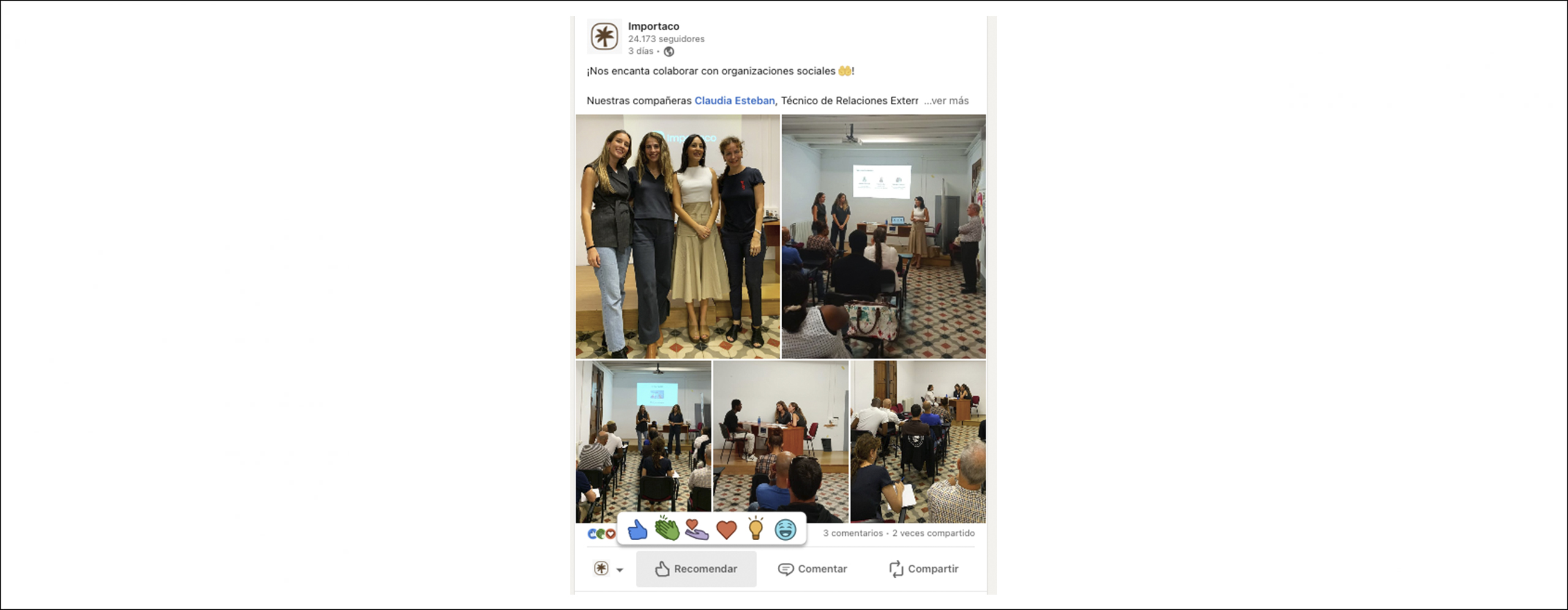
Task: Select the lightbulb Insightful reaction
Action: 756,528
